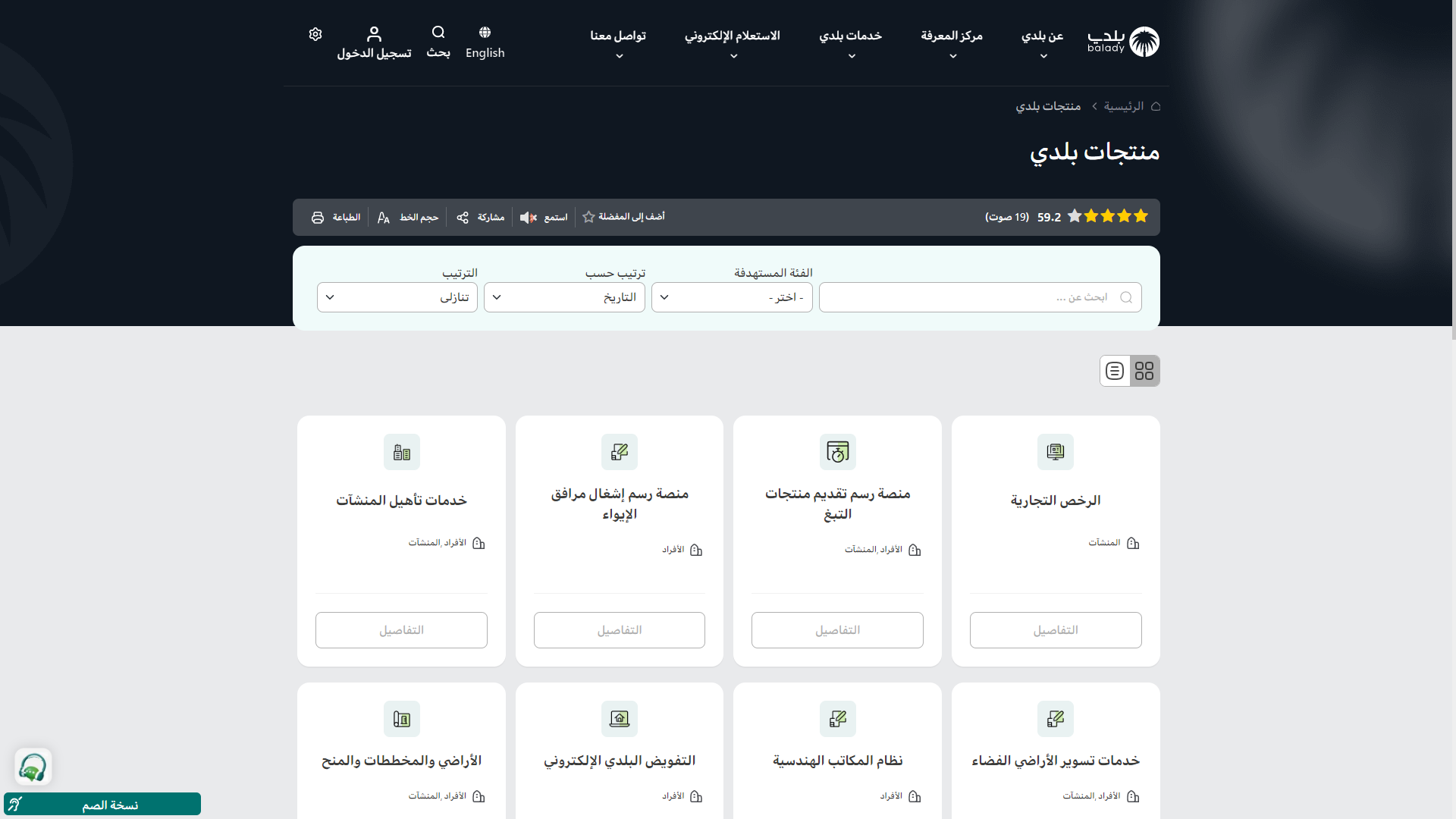
Task: Open the support headset chat icon
Action: 33,767
